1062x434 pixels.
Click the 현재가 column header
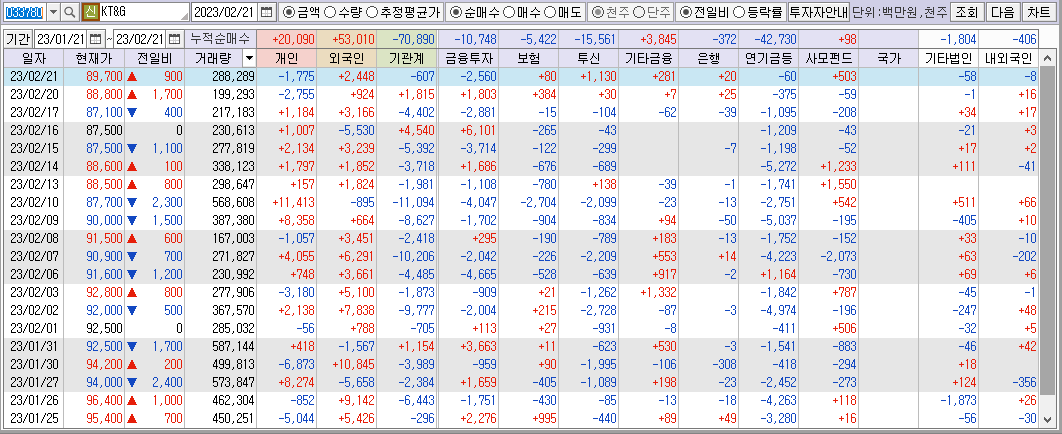[x=94, y=59]
